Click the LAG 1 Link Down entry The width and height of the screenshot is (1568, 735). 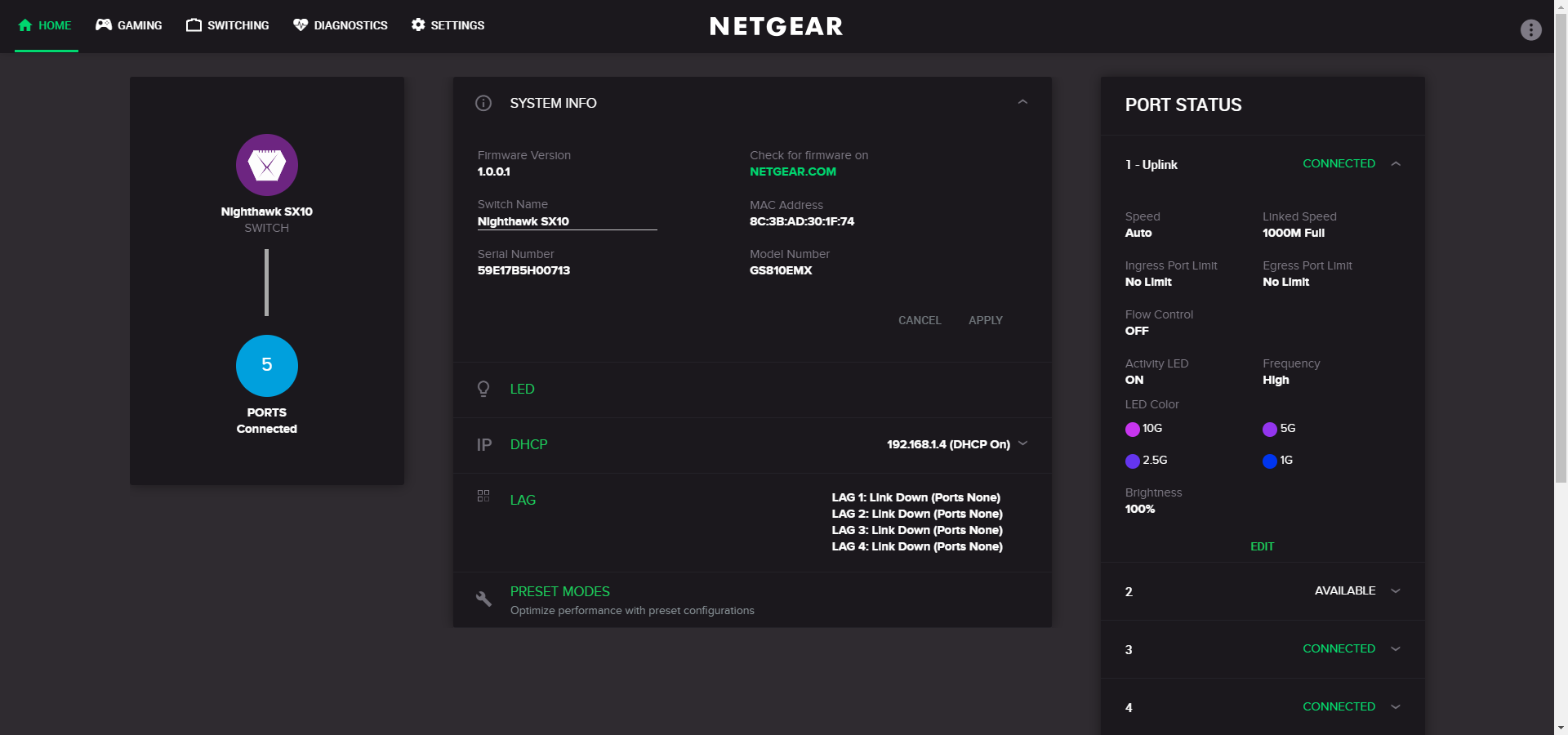coord(915,497)
